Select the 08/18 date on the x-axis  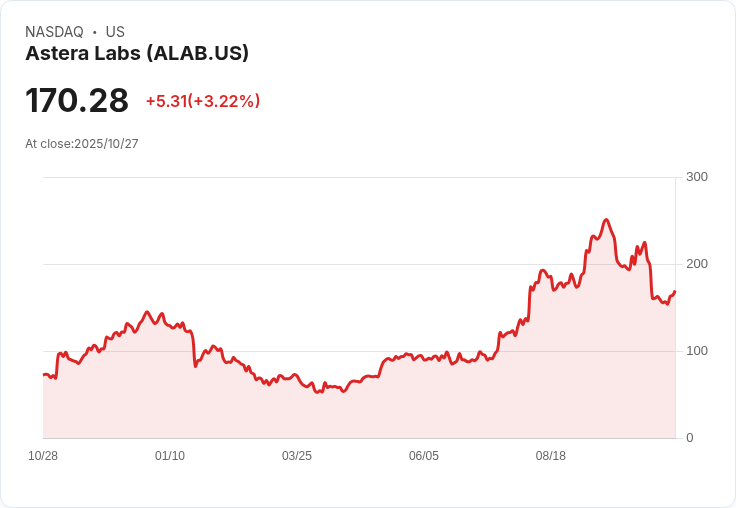coord(551,456)
